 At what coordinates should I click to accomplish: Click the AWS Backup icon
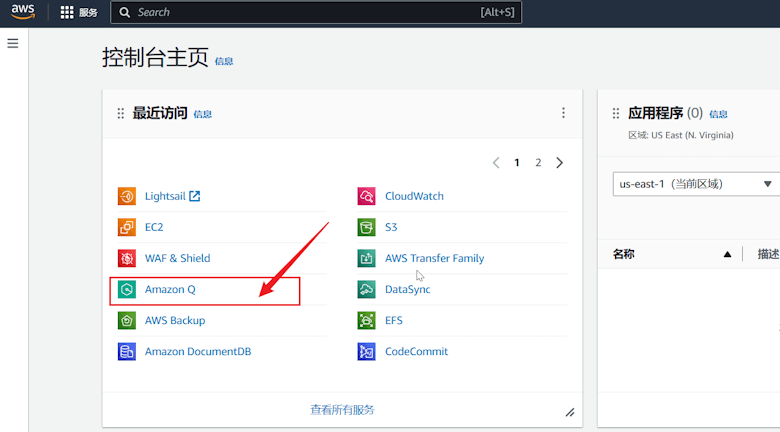(x=127, y=321)
